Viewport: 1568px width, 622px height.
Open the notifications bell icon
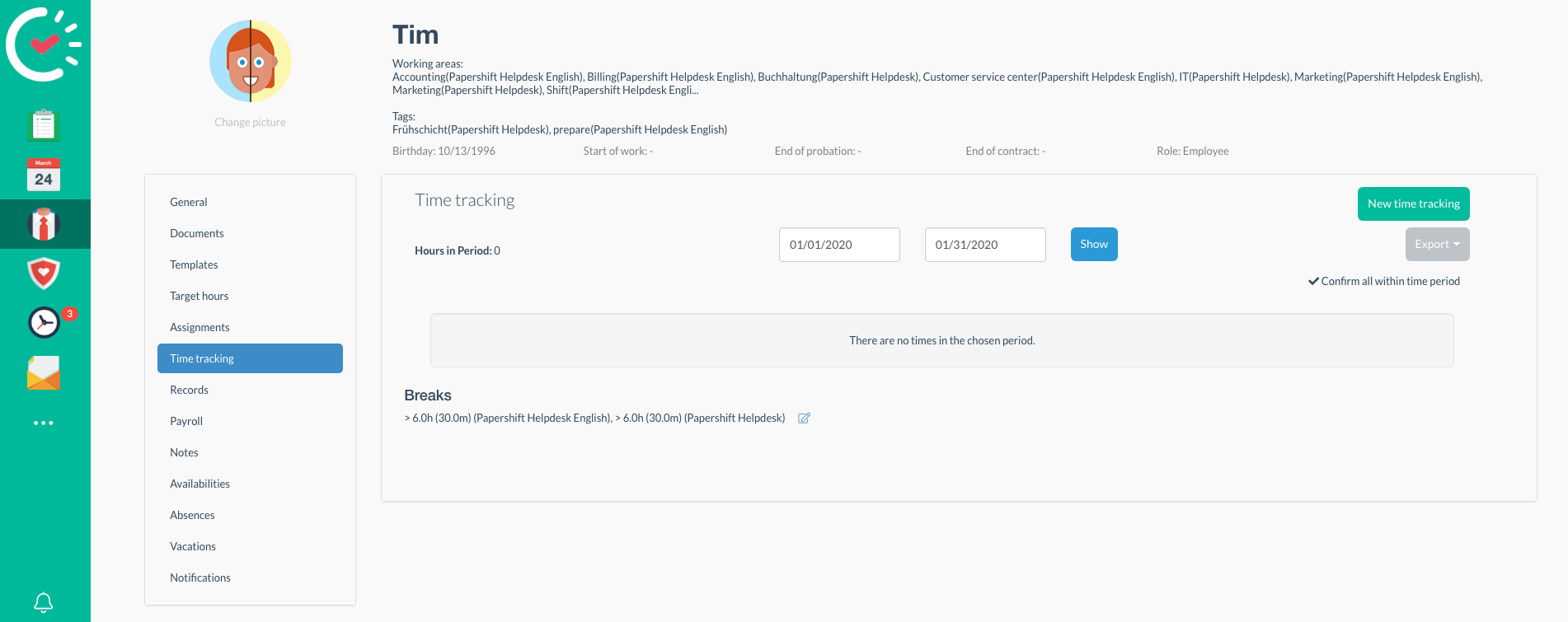pyautogui.click(x=44, y=602)
